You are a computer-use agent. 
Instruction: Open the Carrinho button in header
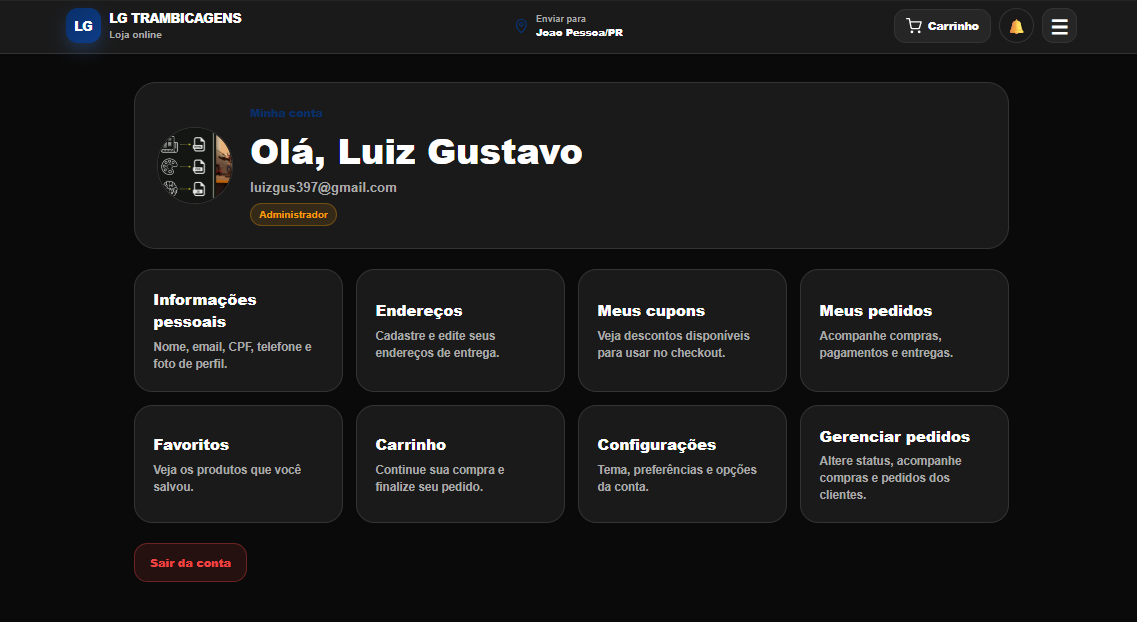coord(942,26)
